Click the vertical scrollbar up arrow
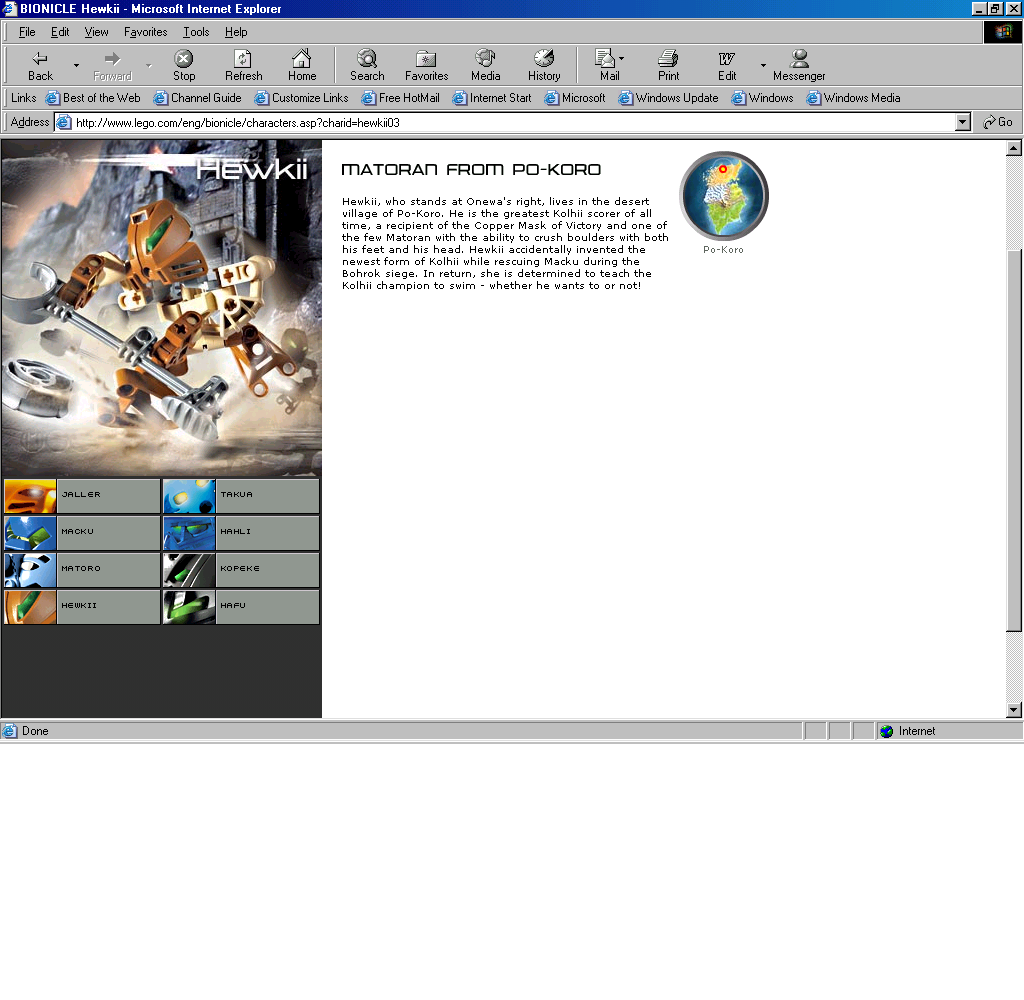The height and width of the screenshot is (1000, 1024). point(1014,148)
